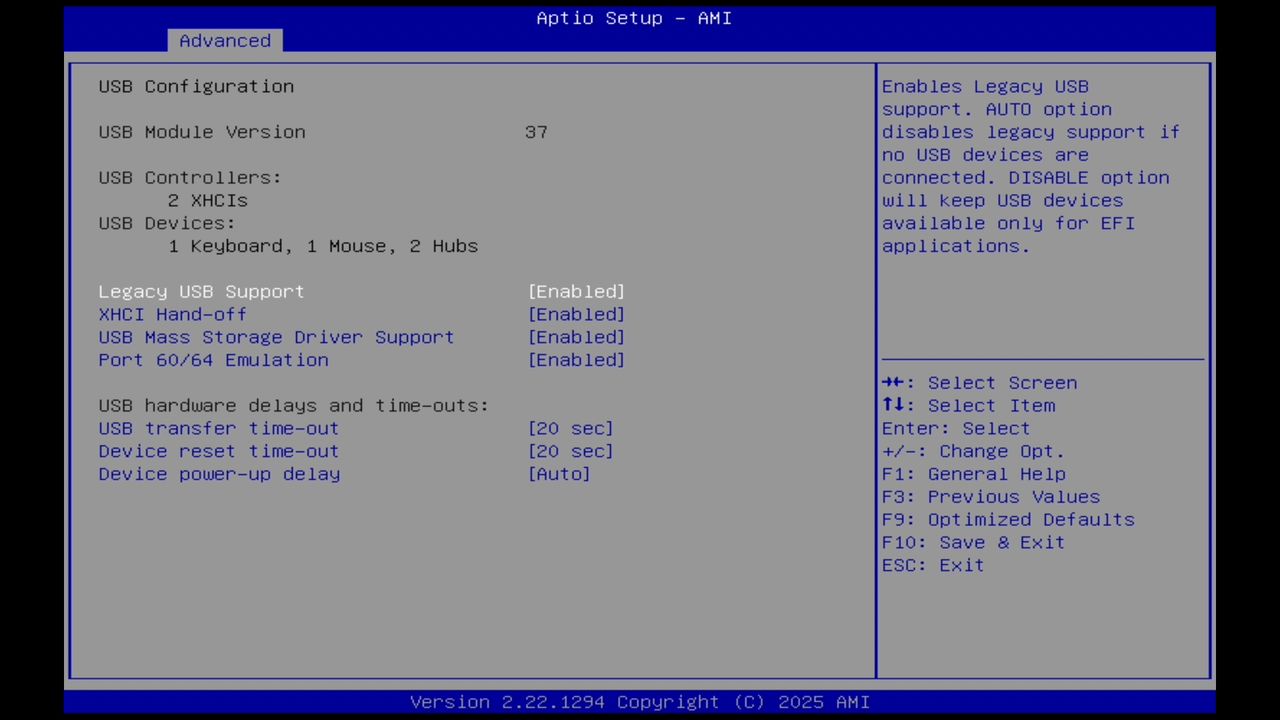
Task: Select the XHCI Hand-off Enabled value
Action: click(576, 314)
